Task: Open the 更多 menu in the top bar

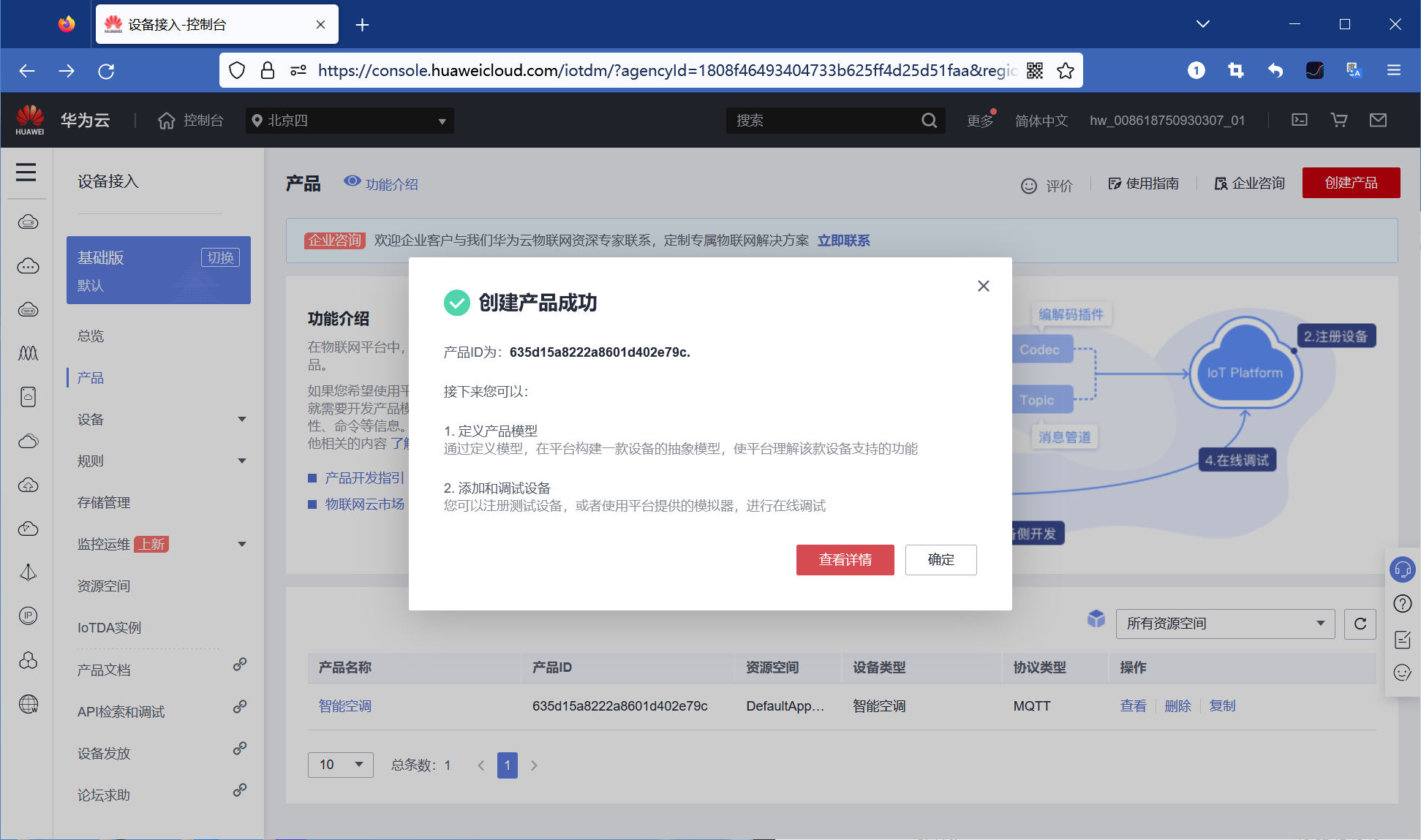Action: coord(978,120)
